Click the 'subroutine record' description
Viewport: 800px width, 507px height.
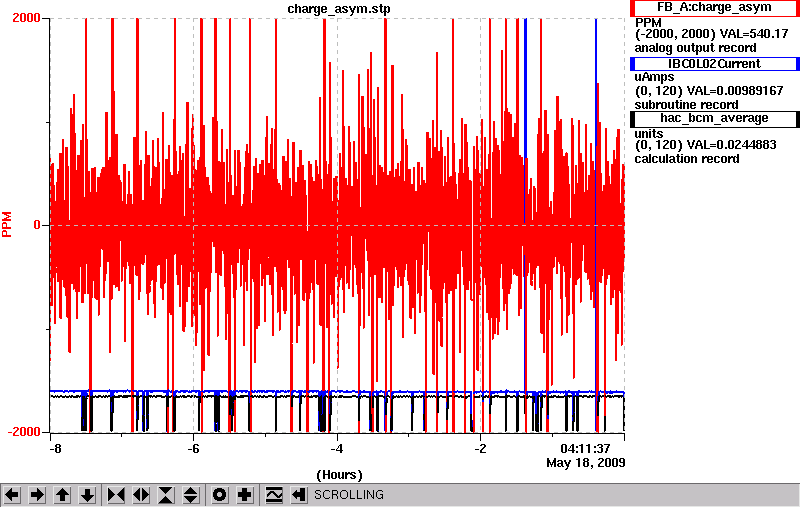point(686,105)
